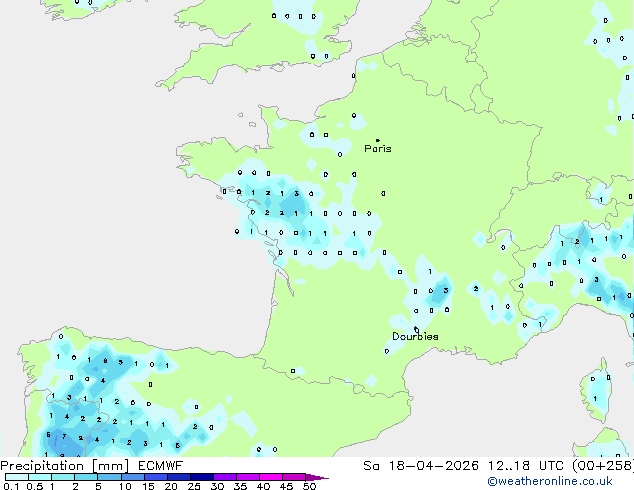
Task: Click the '35' scale label
Action: point(240,486)
